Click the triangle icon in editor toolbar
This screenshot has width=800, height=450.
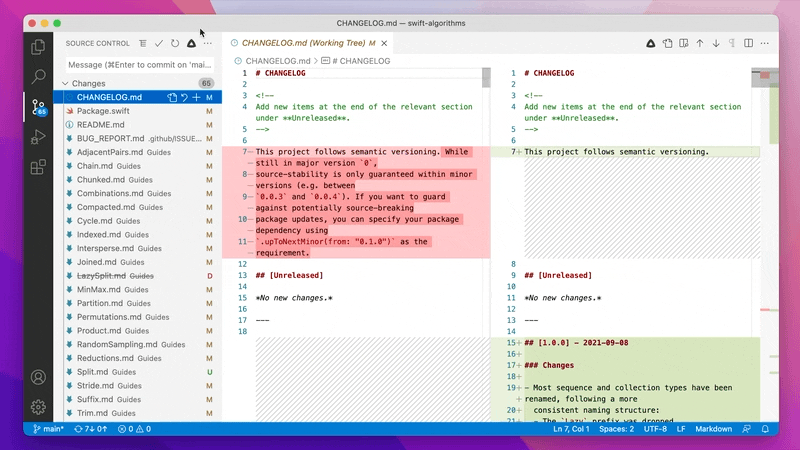pos(651,43)
